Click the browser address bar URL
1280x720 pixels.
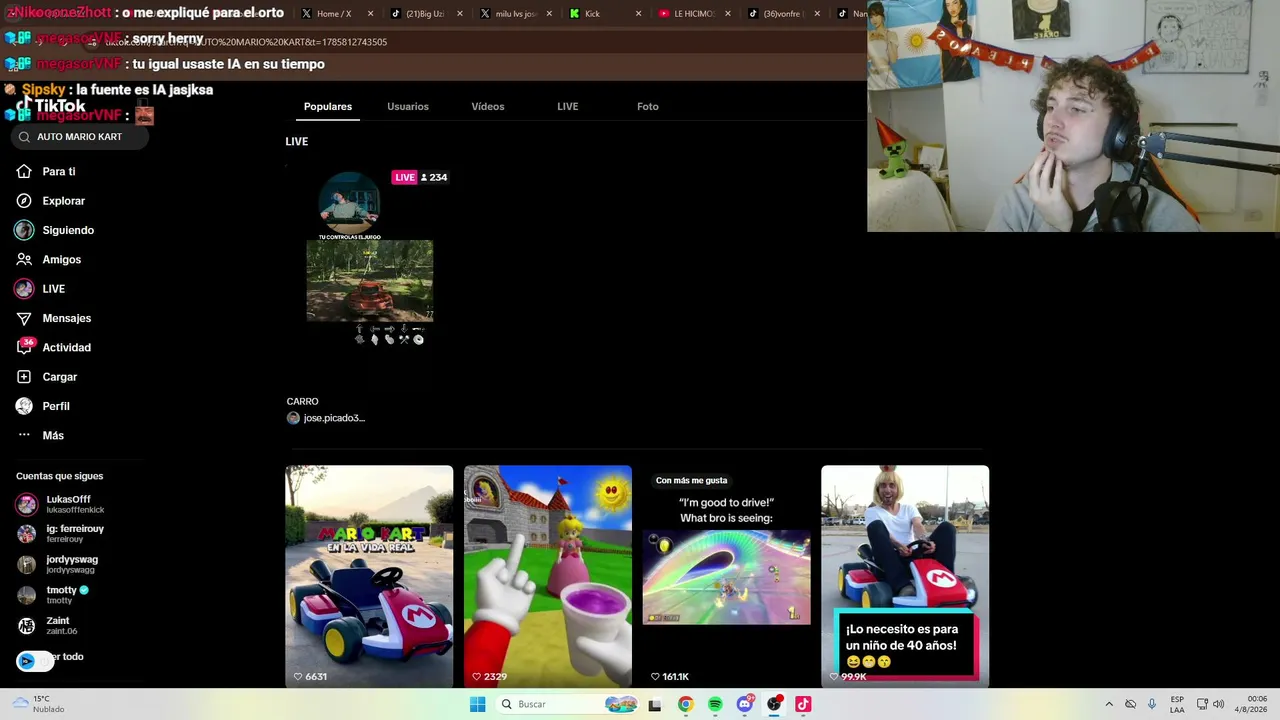(246, 42)
